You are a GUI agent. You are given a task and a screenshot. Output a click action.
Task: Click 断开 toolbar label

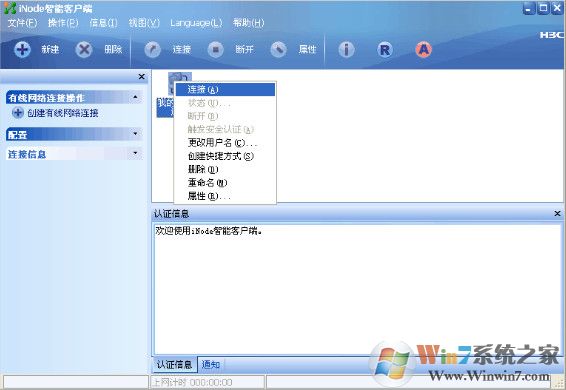pos(244,49)
